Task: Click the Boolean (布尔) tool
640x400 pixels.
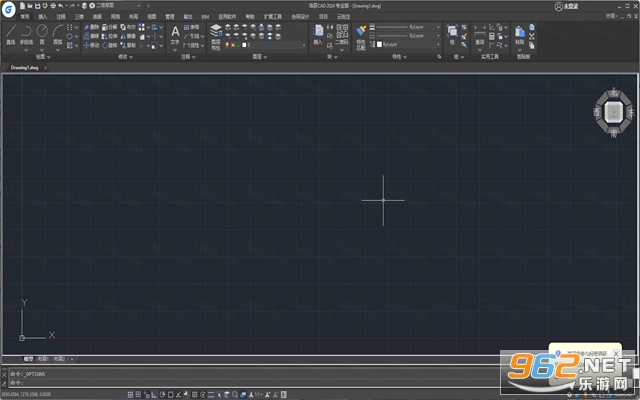Action: tap(128, 27)
